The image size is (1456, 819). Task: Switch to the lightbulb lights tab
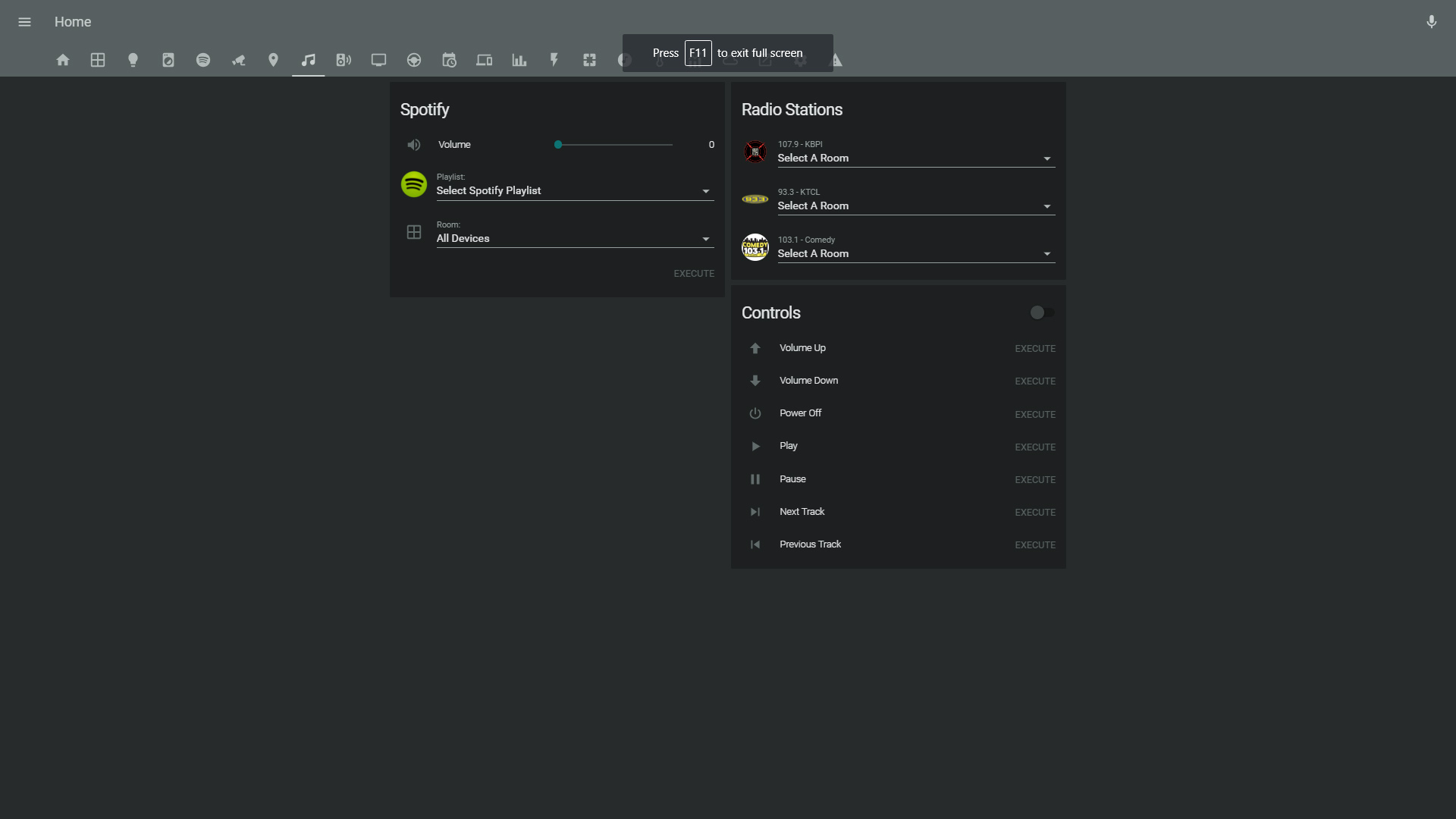tap(133, 60)
